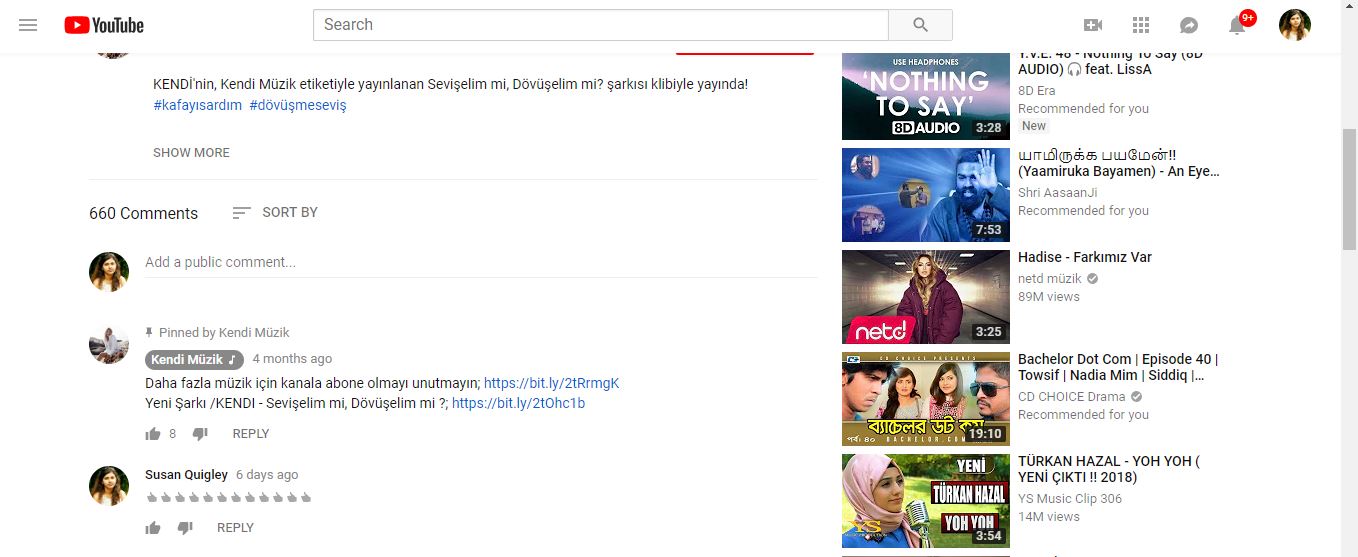
Task: Open the #kafayısardım hashtag link
Action: pos(197,105)
